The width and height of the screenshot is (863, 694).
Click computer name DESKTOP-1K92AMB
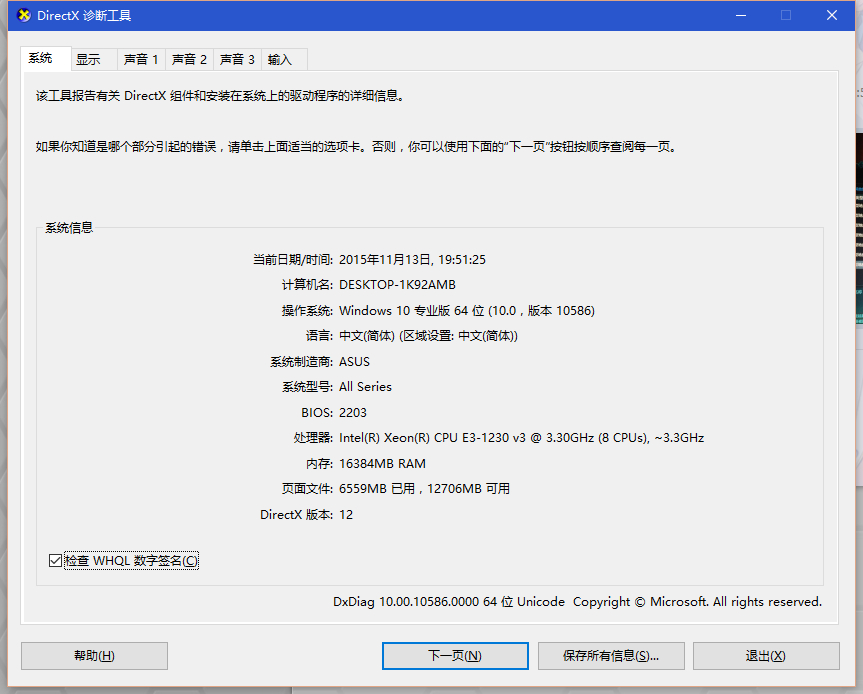(x=397, y=285)
